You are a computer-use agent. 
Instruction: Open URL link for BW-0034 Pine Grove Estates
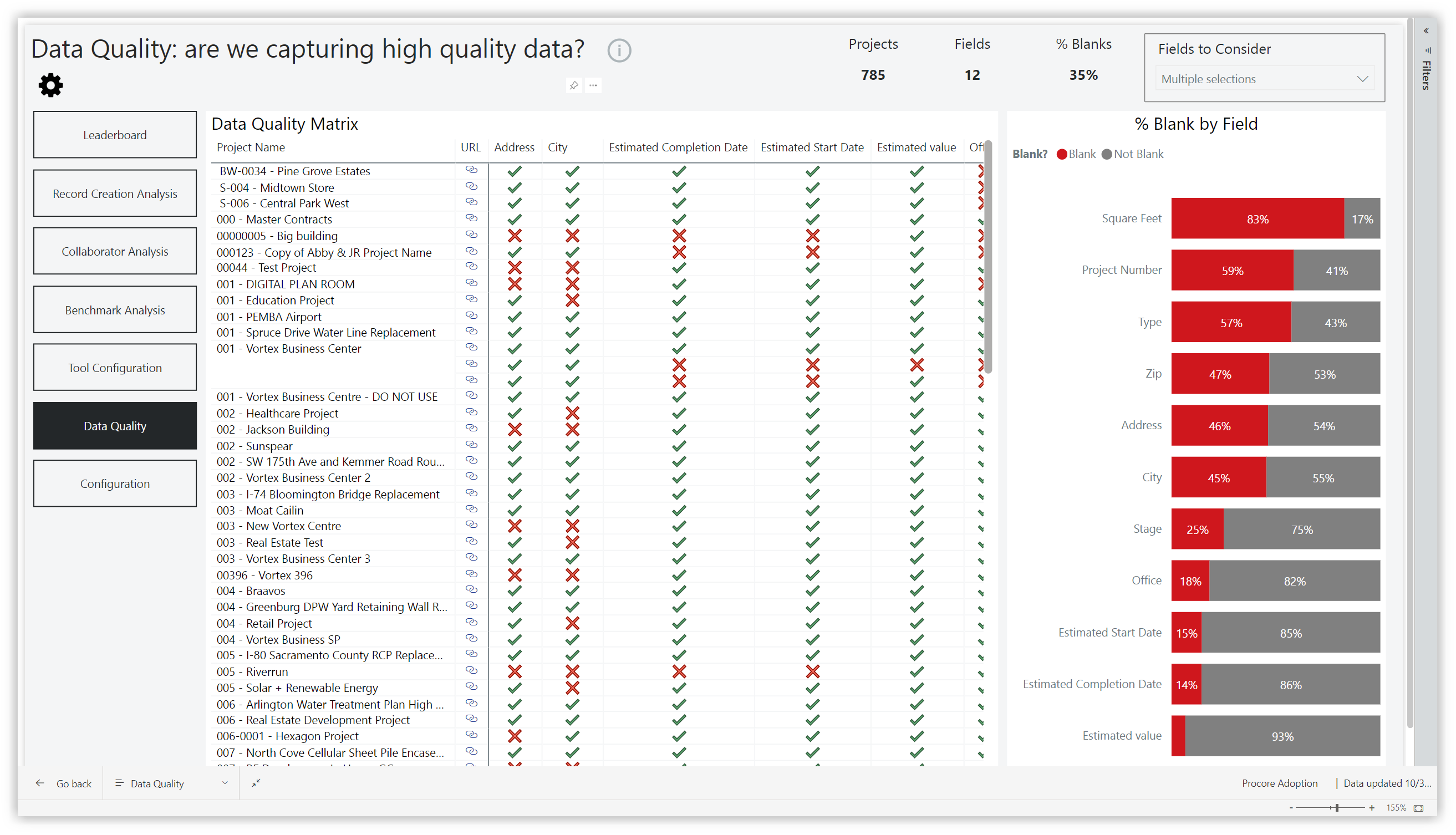[x=471, y=170]
